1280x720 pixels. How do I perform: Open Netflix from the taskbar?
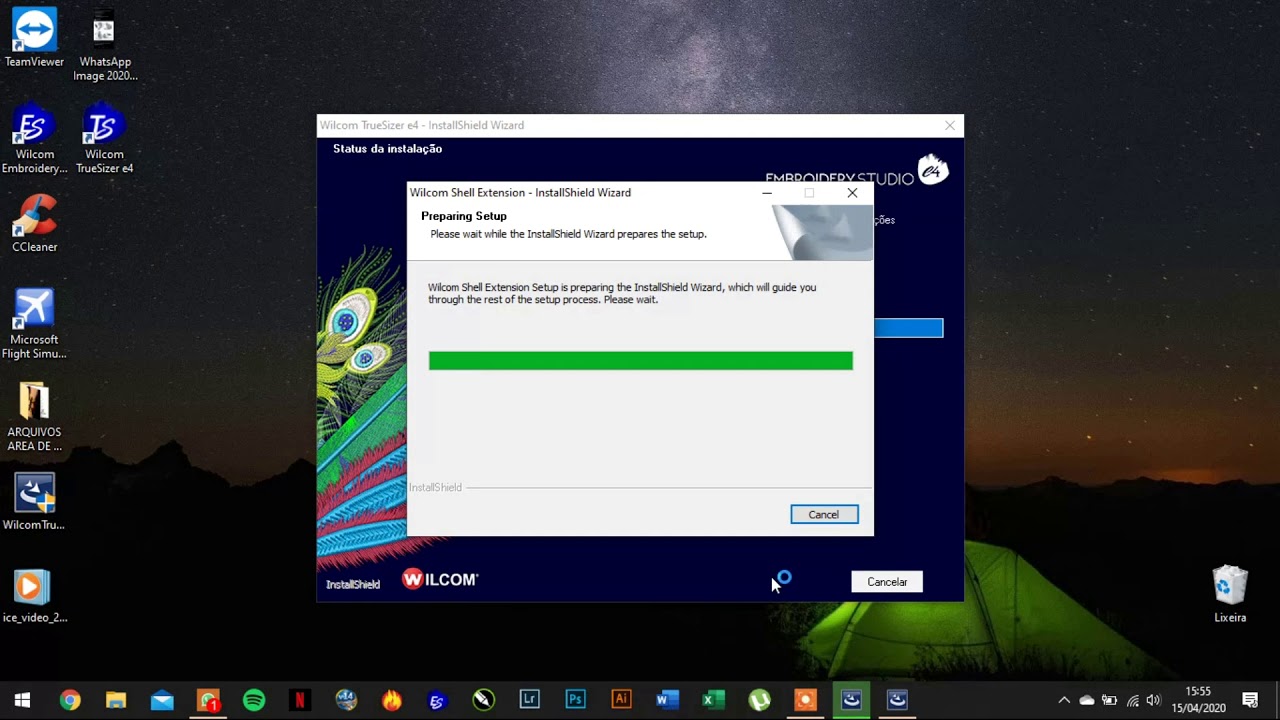click(x=299, y=700)
